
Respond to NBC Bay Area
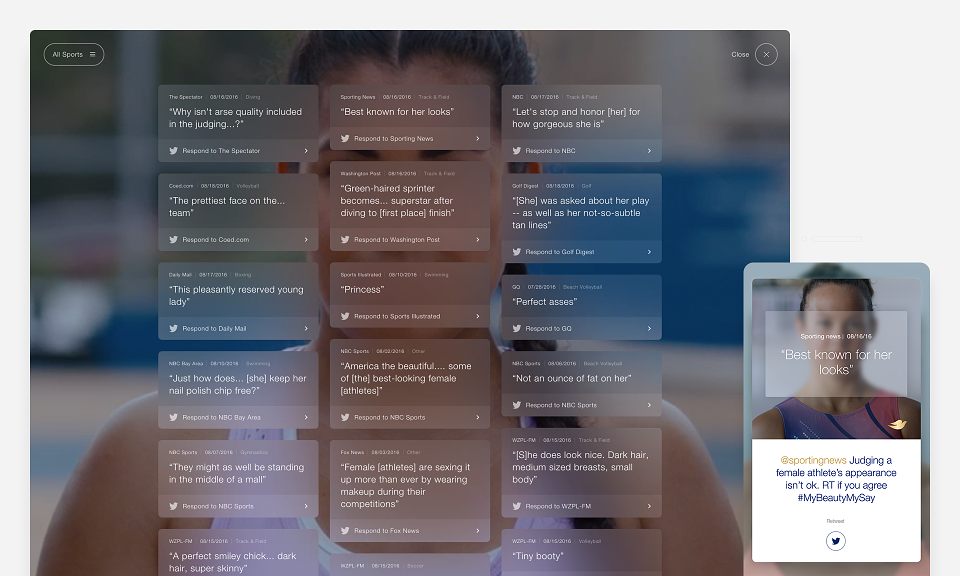click(238, 417)
